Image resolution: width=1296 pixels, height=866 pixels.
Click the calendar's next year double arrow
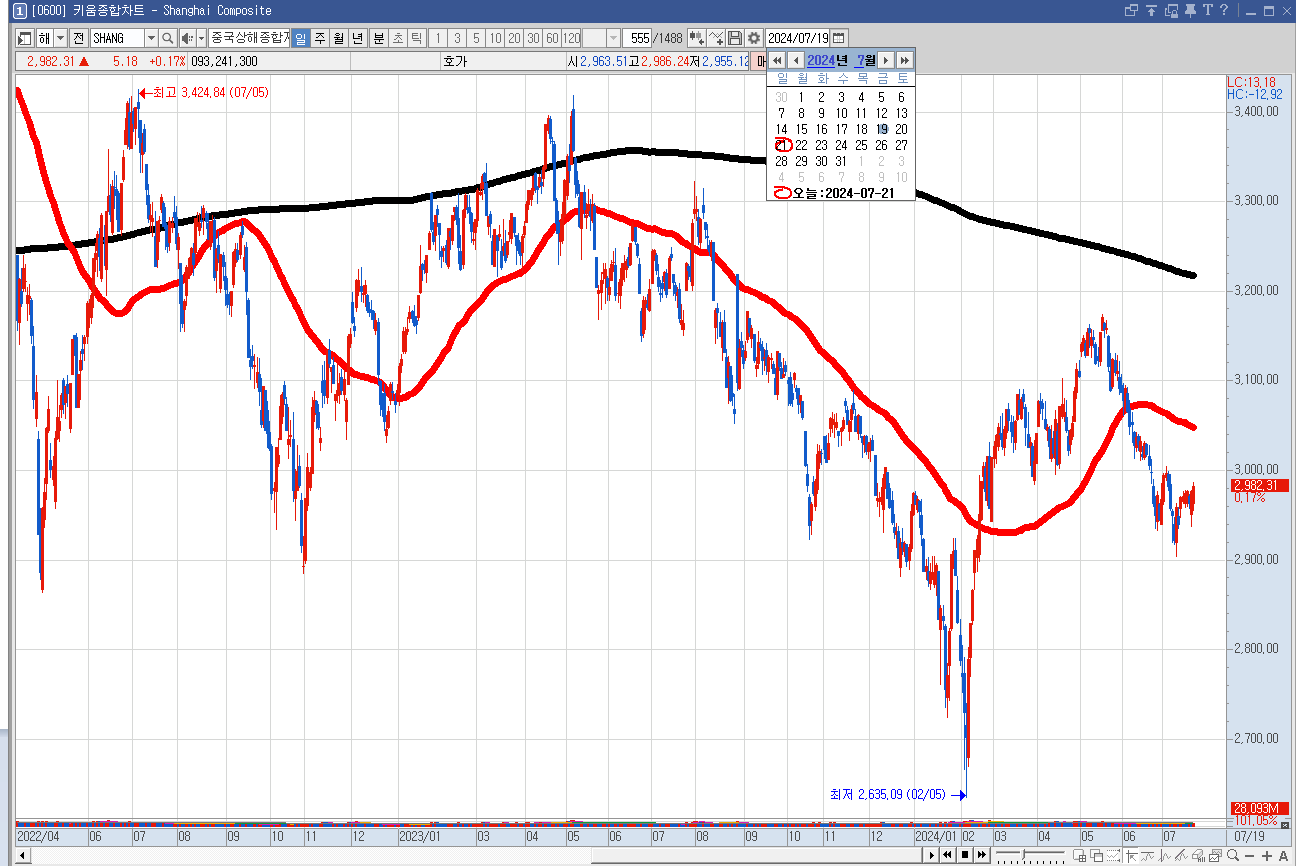904,60
